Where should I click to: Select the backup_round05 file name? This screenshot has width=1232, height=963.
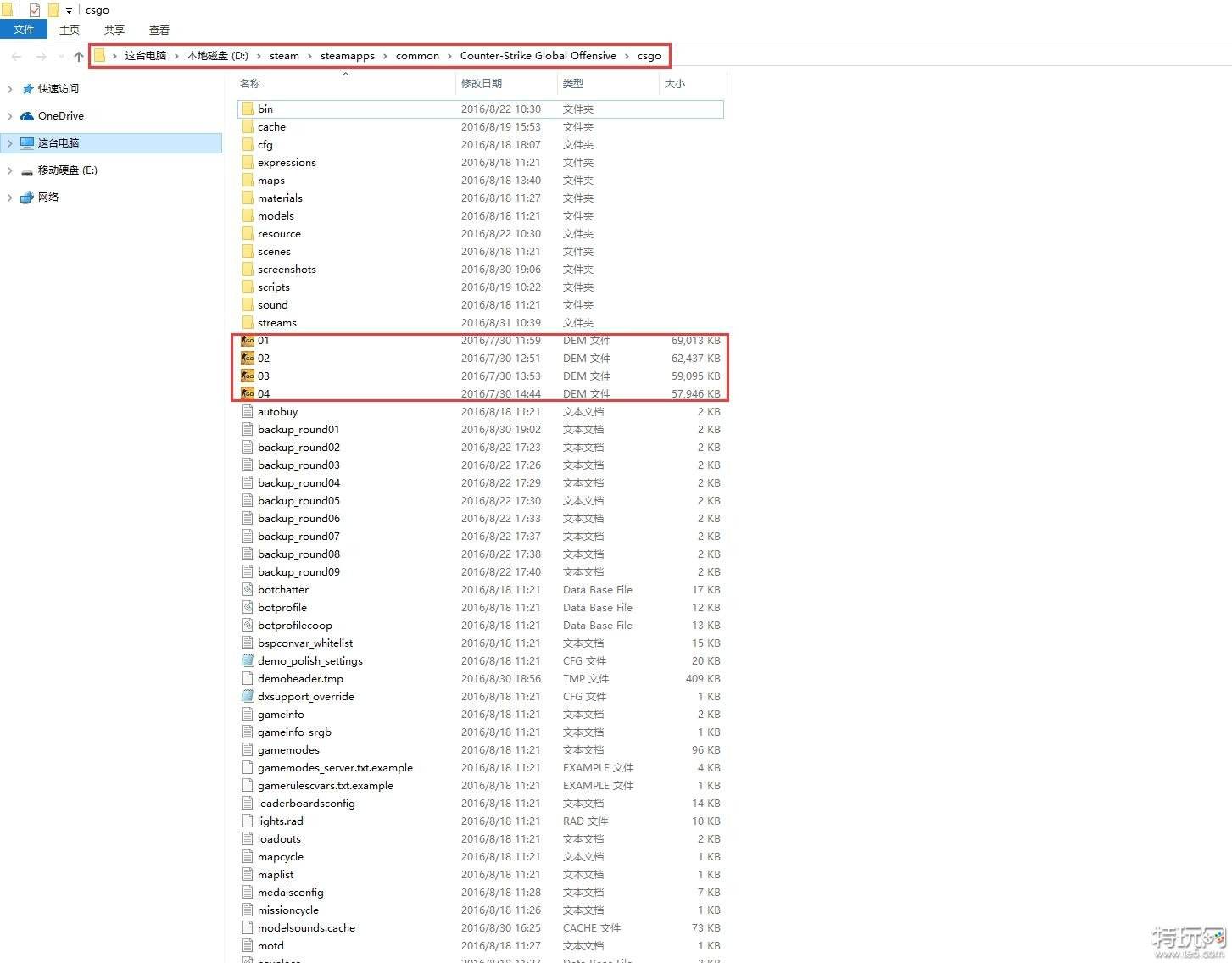tap(298, 500)
